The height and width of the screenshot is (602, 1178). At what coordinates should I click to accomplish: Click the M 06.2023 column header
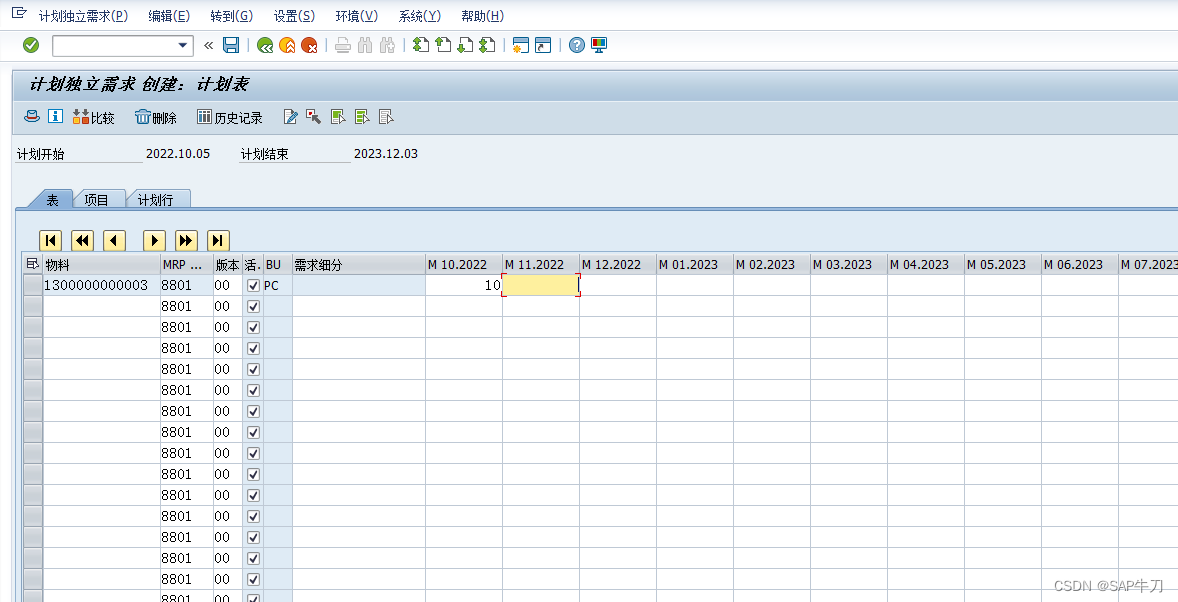pyautogui.click(x=1080, y=265)
